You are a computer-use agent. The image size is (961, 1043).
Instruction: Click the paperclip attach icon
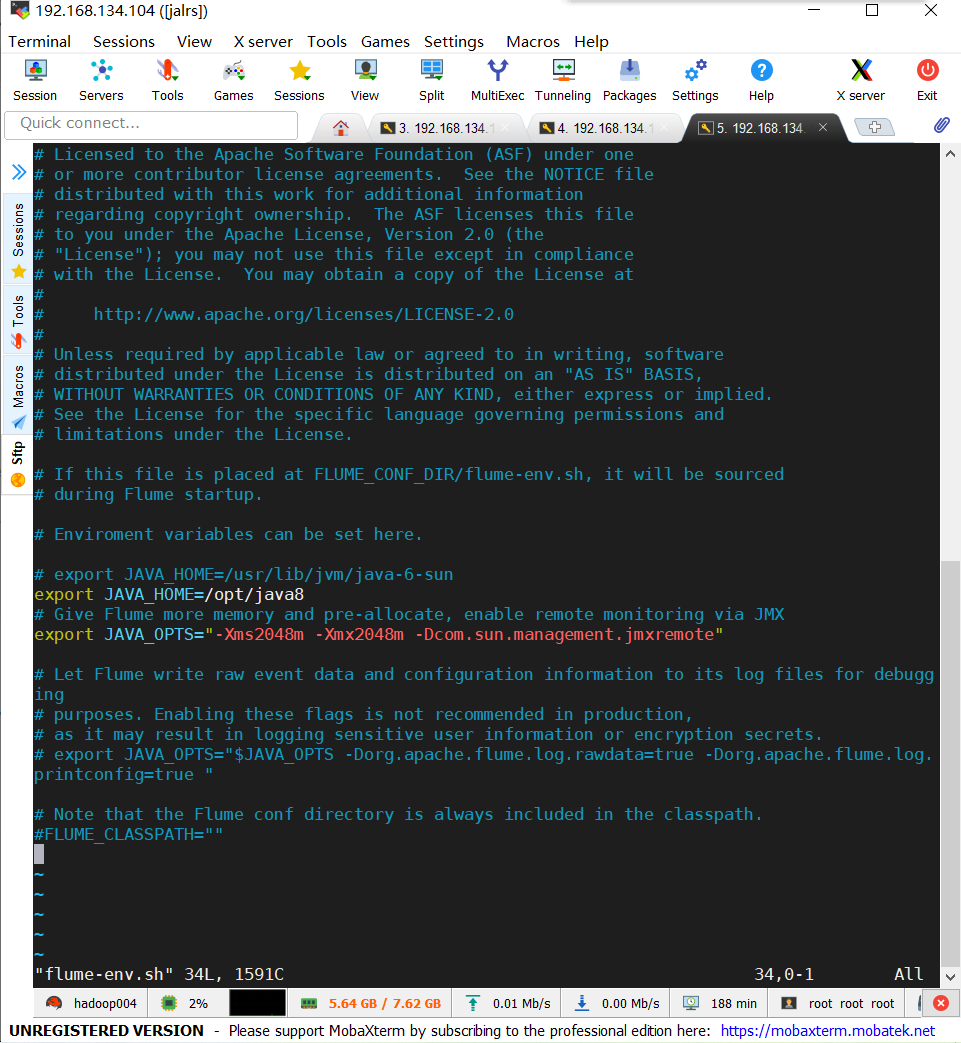pyautogui.click(x=941, y=125)
